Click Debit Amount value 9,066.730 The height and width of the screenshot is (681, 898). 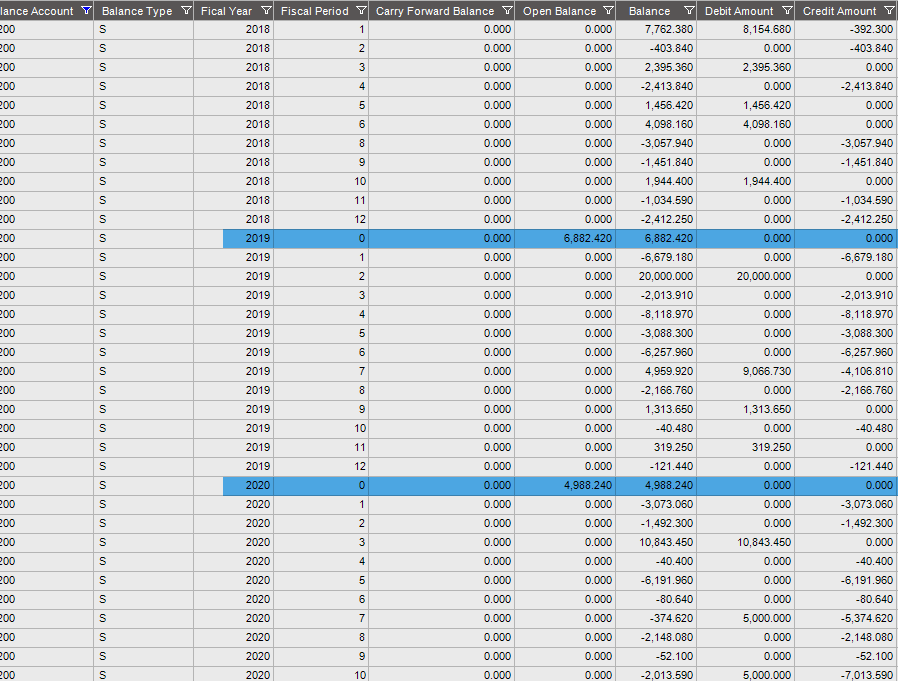[767, 371]
